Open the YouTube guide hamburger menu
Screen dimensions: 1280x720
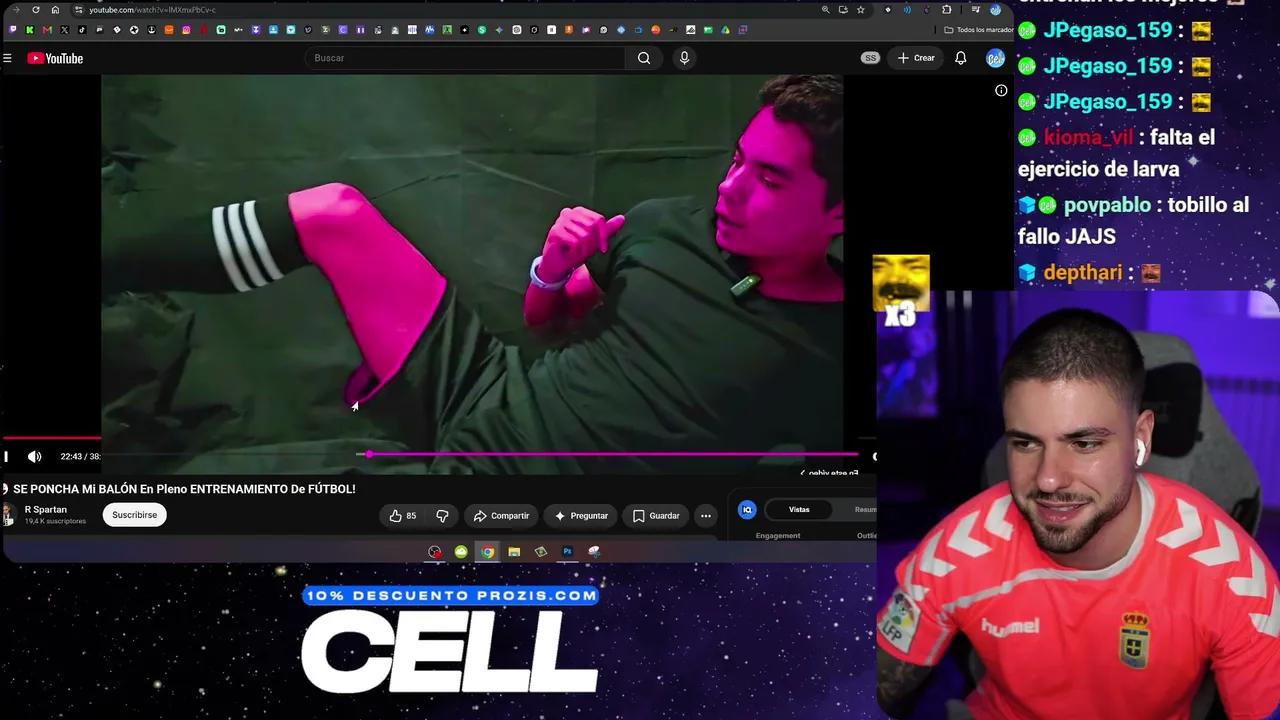[x=7, y=58]
